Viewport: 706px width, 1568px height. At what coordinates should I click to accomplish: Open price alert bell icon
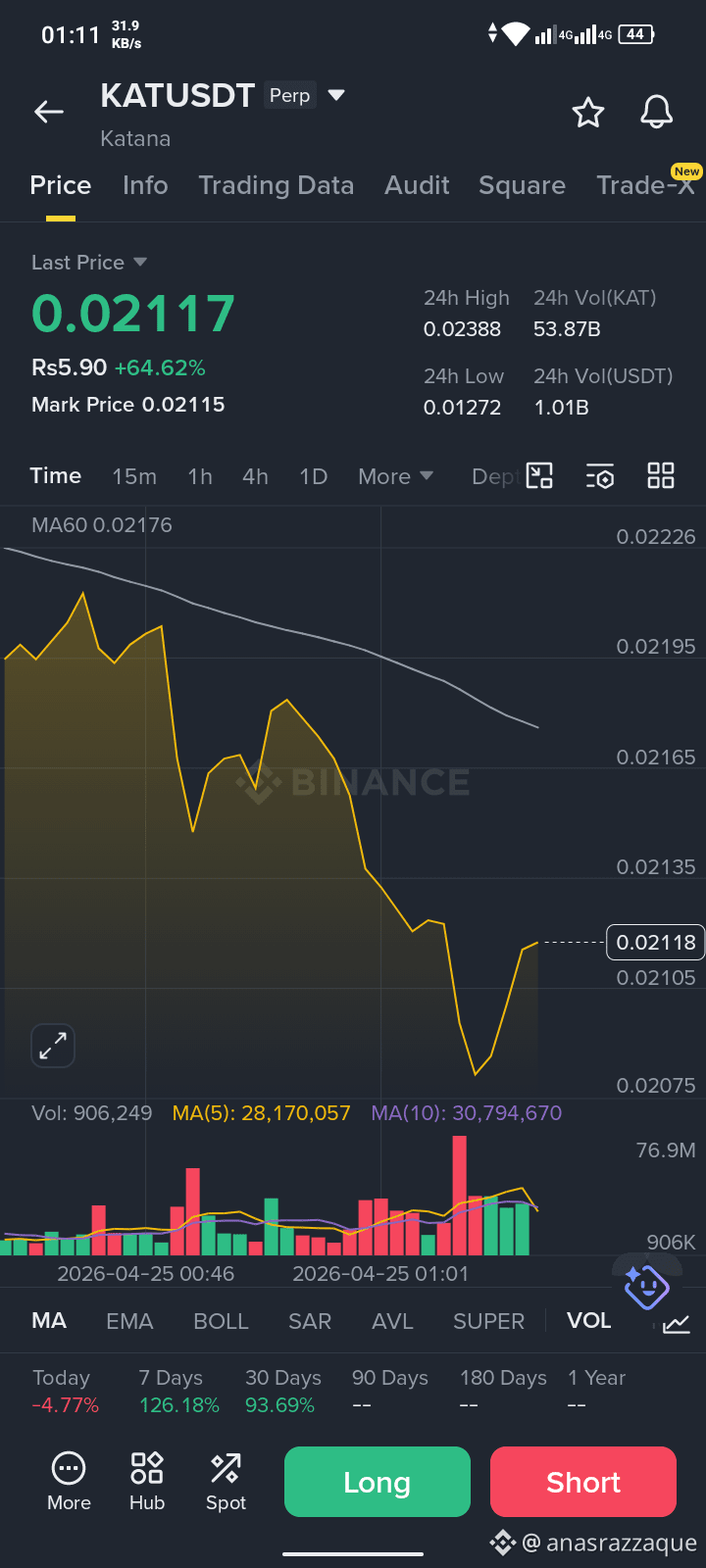tap(657, 113)
